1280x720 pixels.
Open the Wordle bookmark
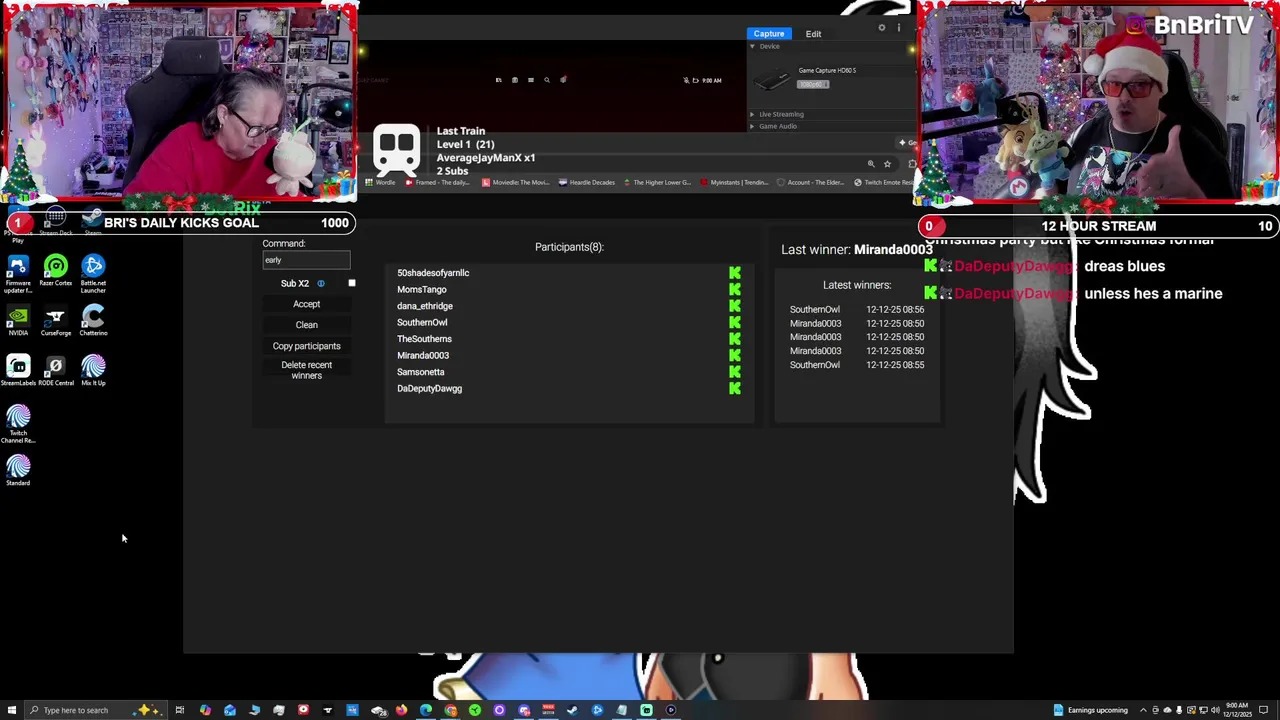(380, 183)
